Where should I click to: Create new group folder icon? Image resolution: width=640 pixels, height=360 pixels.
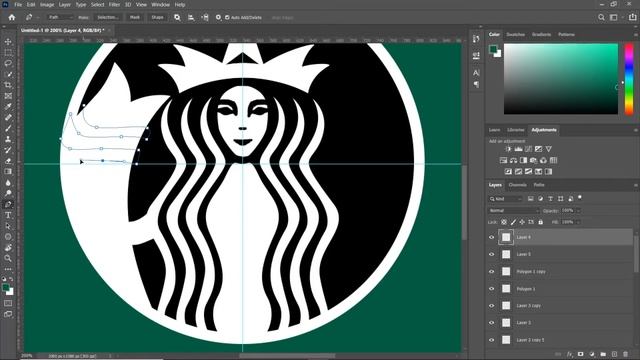(x=603, y=354)
